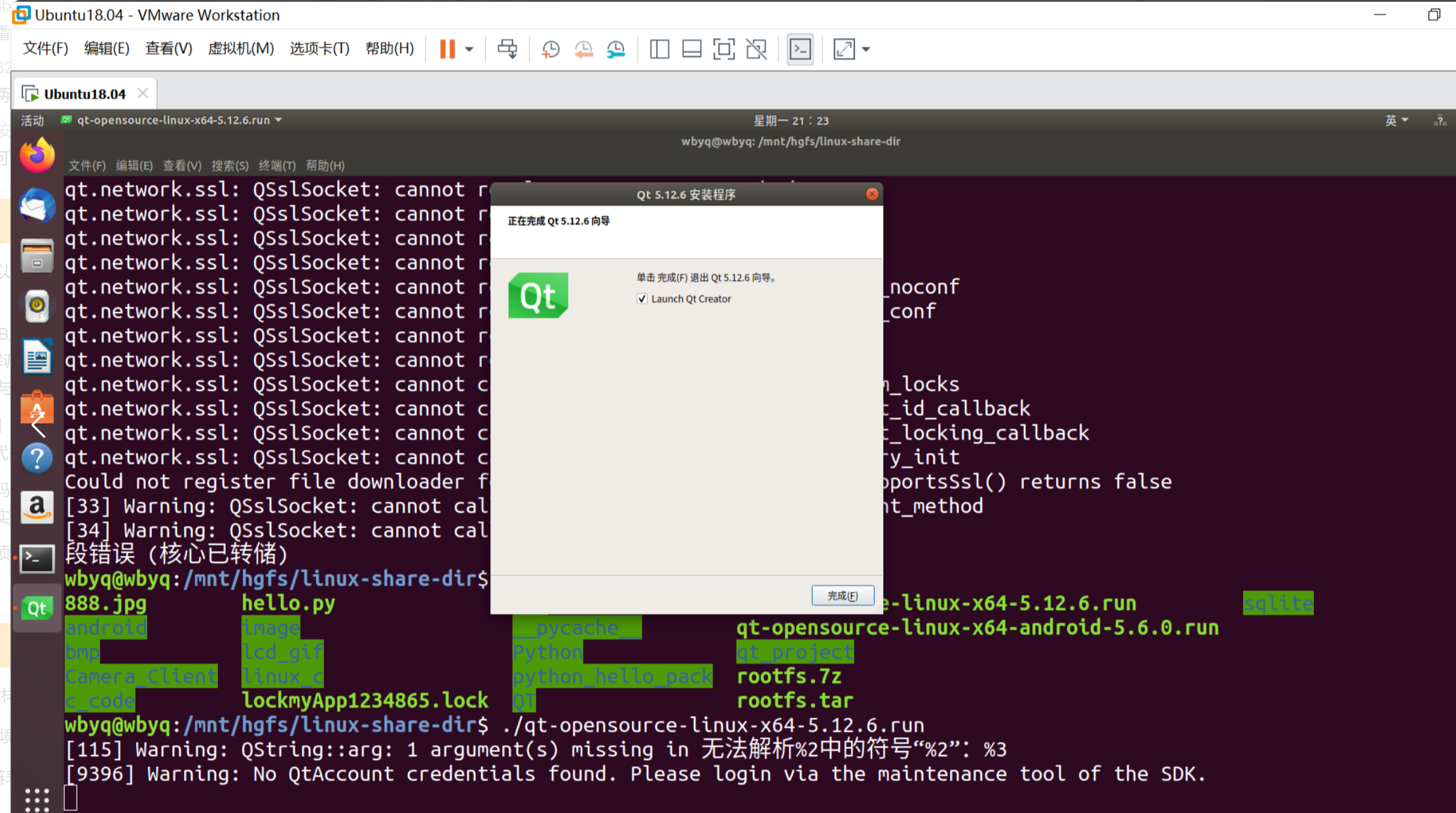Close the Qt 5.12.6 installer dialog
The height and width of the screenshot is (813, 1456).
[x=872, y=194]
